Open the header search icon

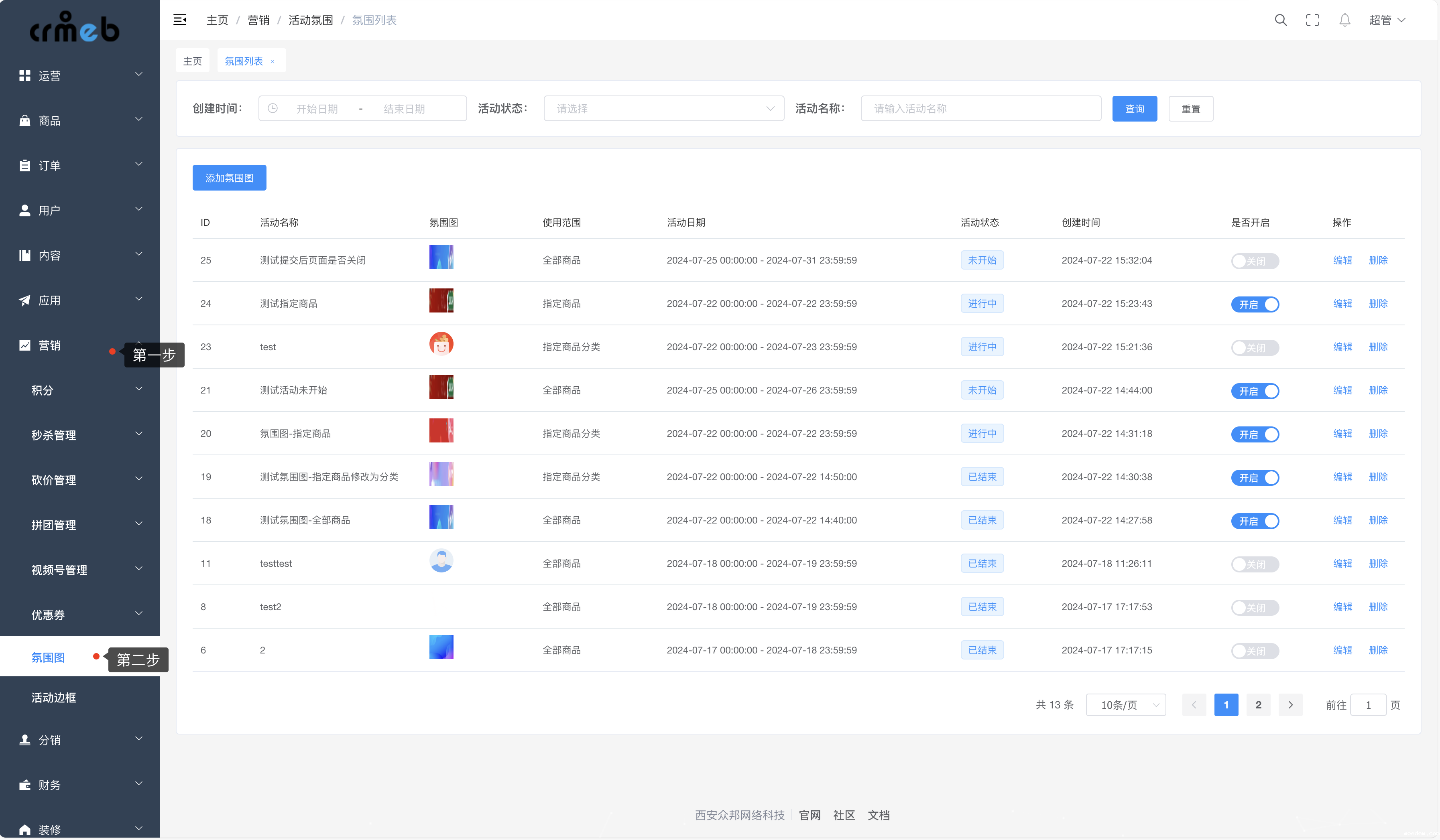tap(1280, 20)
